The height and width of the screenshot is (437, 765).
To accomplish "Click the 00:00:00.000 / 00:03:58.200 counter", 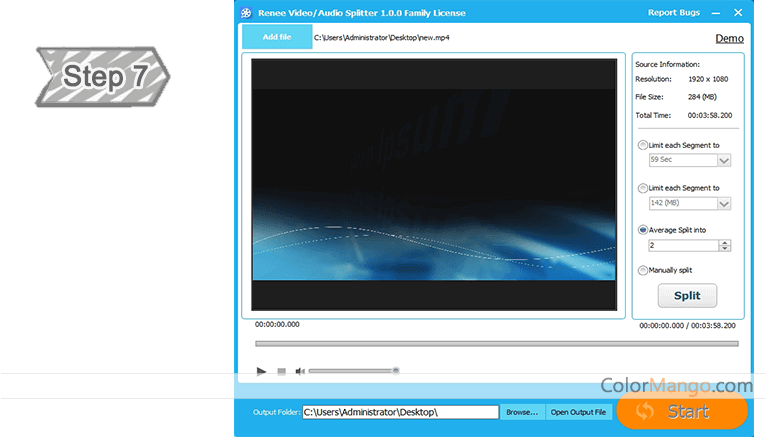I will (x=687, y=326).
